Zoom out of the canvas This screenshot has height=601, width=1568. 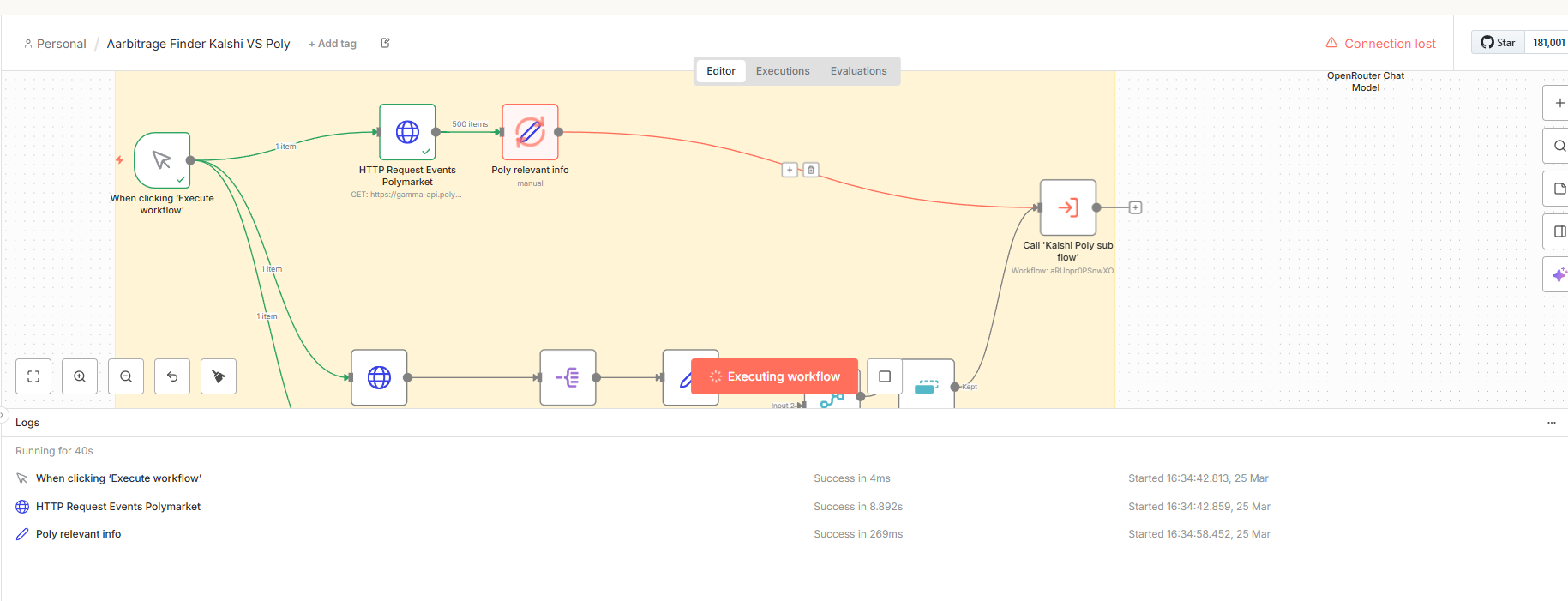coord(126,376)
